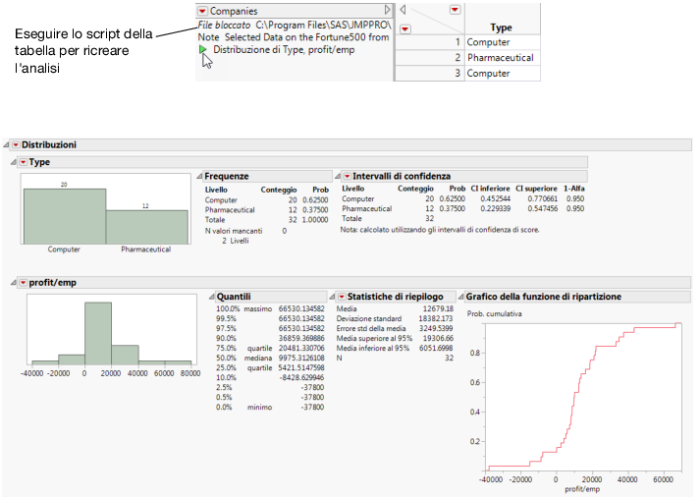Select row 2 Pharmaceutical cell
Screen dimensions: 700x498
coord(501,58)
